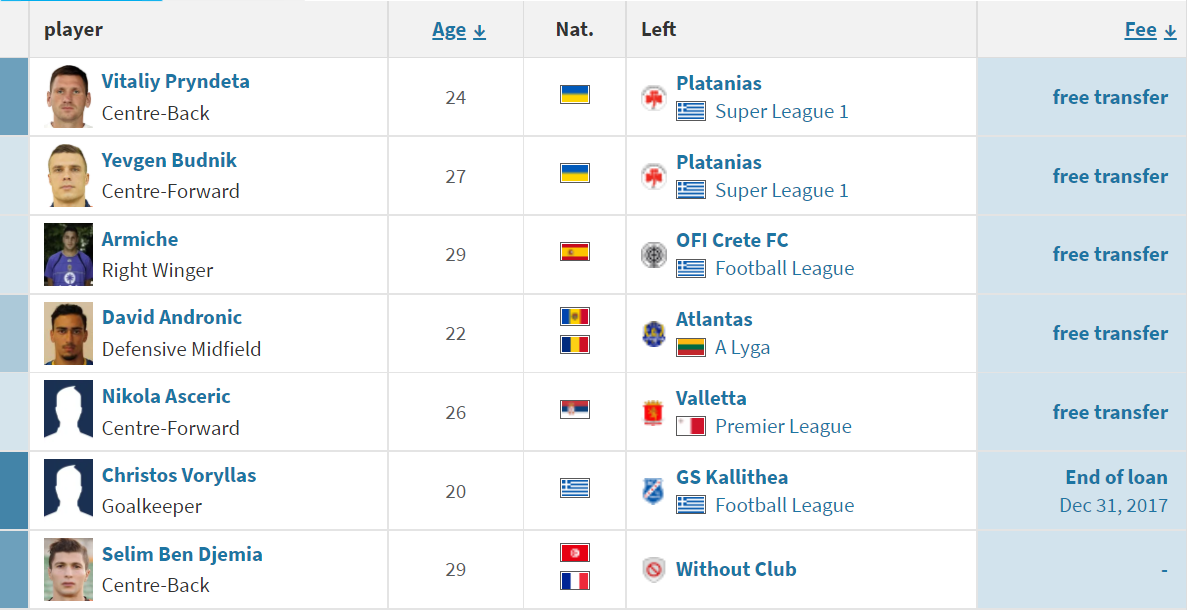
Task: Click the Super League 1 link in Budnik's row
Action: pos(782,190)
